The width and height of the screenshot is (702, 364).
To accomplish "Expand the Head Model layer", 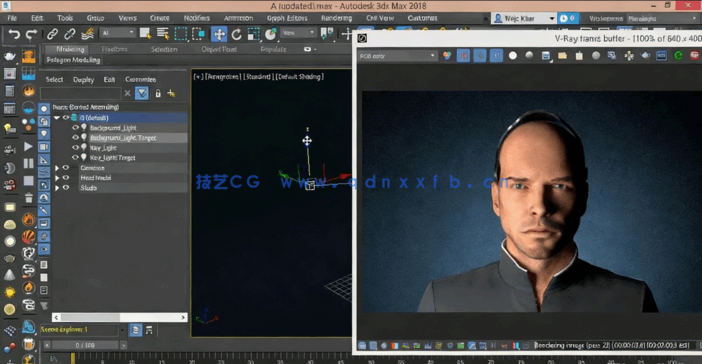I will pos(57,178).
